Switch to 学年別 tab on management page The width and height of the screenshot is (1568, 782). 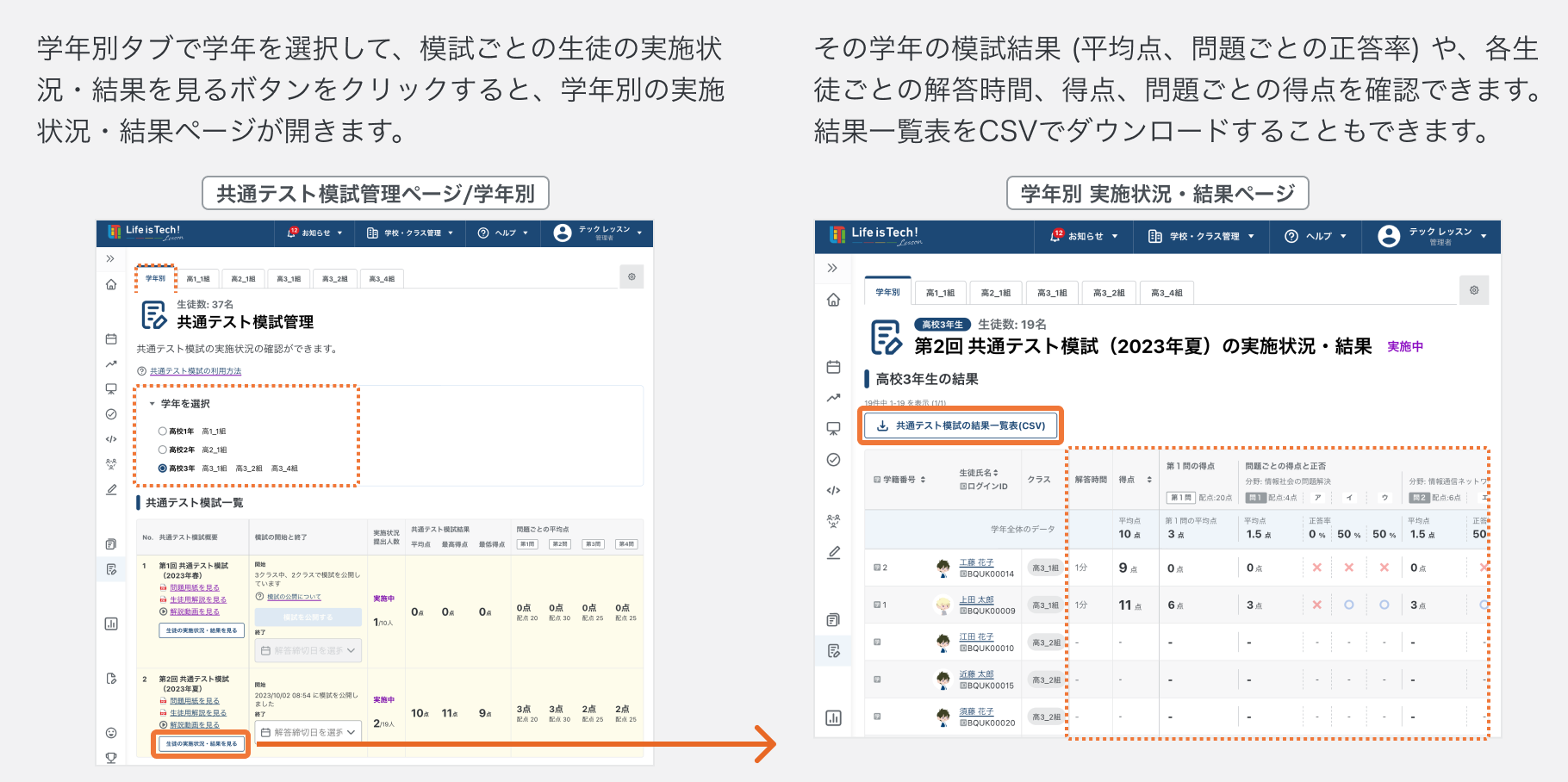click(x=156, y=278)
